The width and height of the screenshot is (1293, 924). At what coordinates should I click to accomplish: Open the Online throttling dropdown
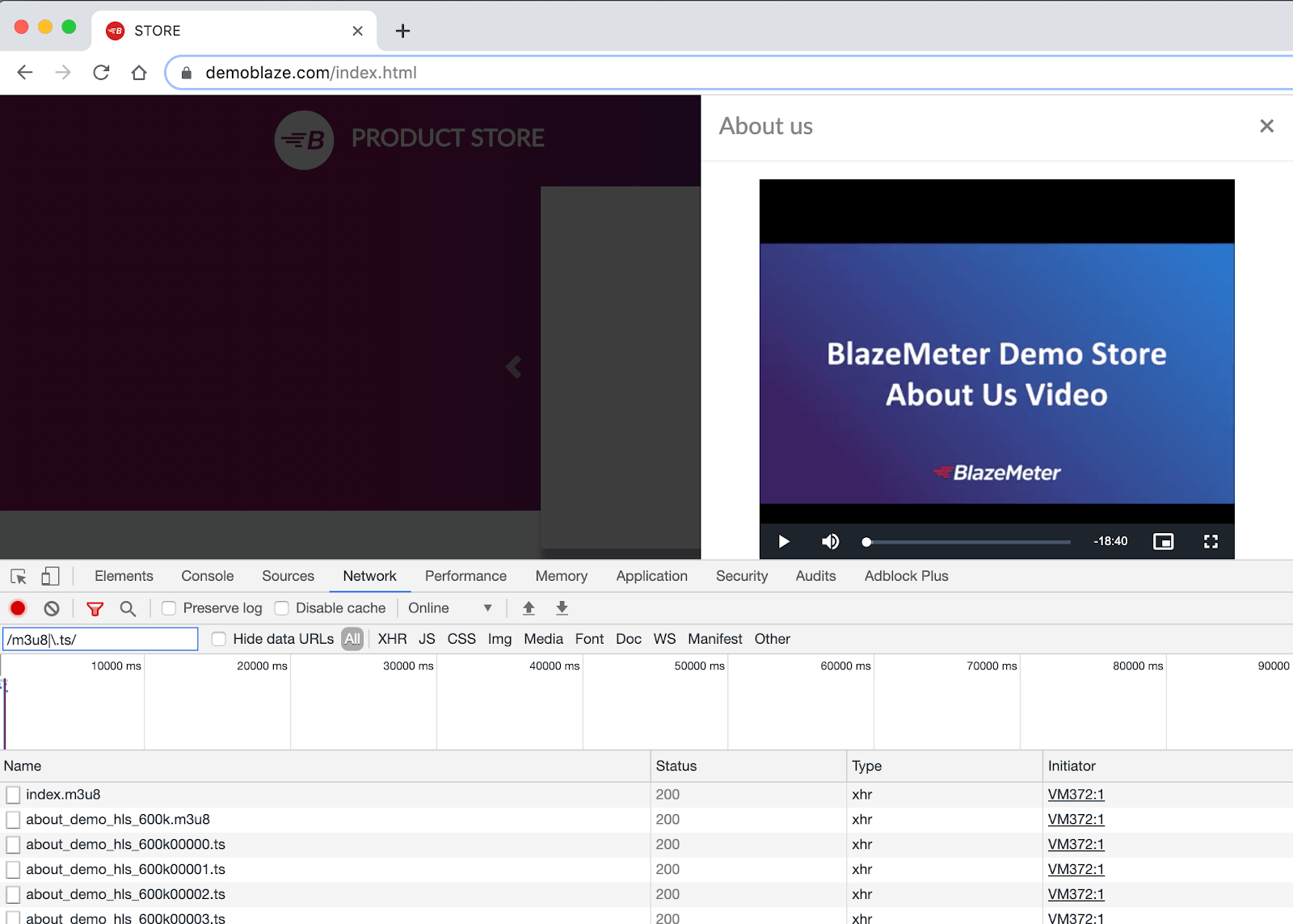pos(450,608)
